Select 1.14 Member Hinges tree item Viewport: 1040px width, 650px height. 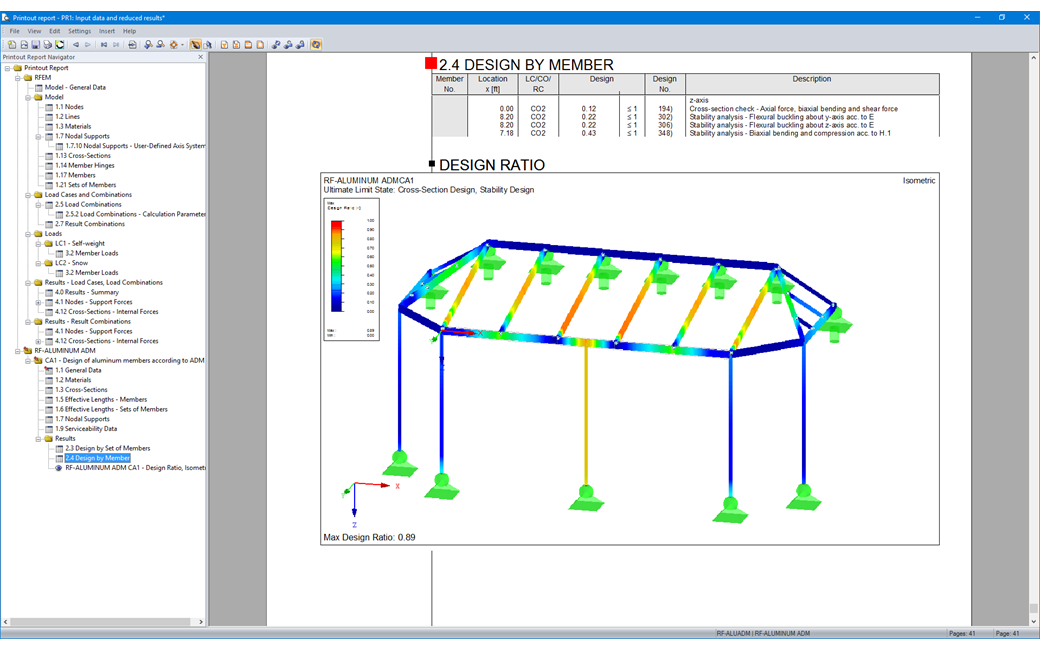[x=84, y=165]
